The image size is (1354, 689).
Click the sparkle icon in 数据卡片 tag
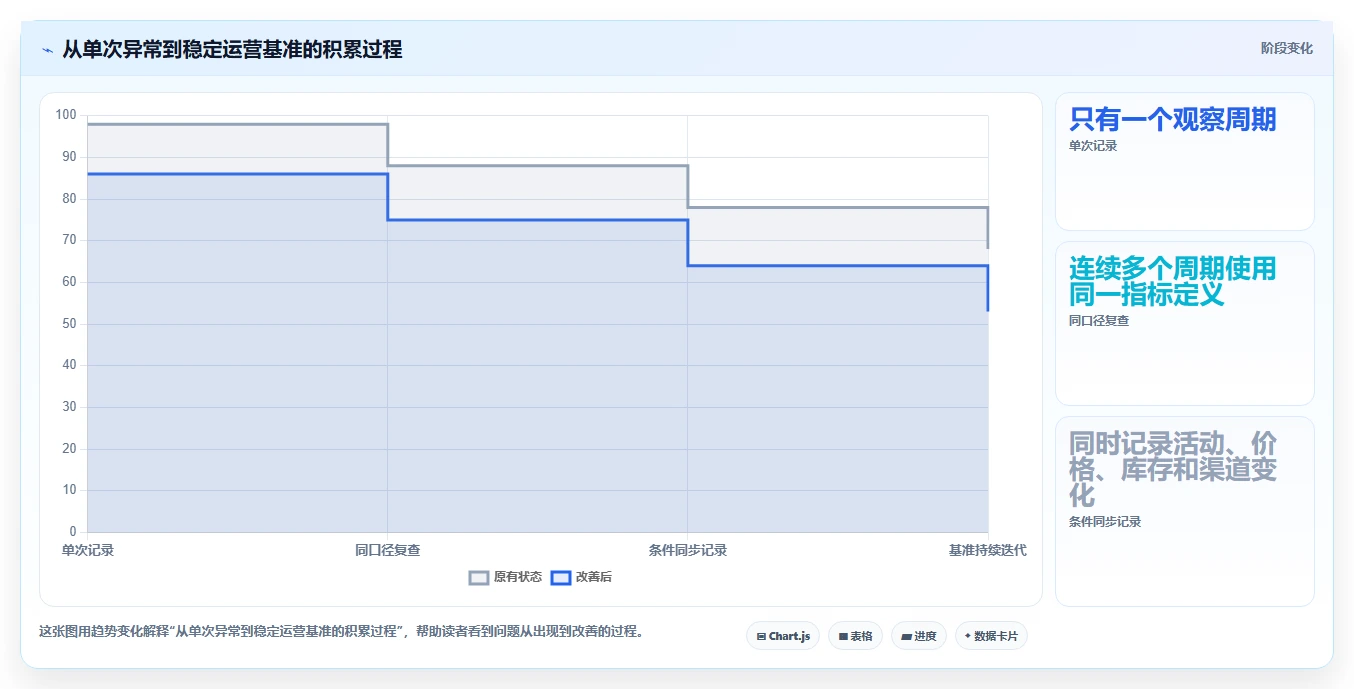coord(968,636)
